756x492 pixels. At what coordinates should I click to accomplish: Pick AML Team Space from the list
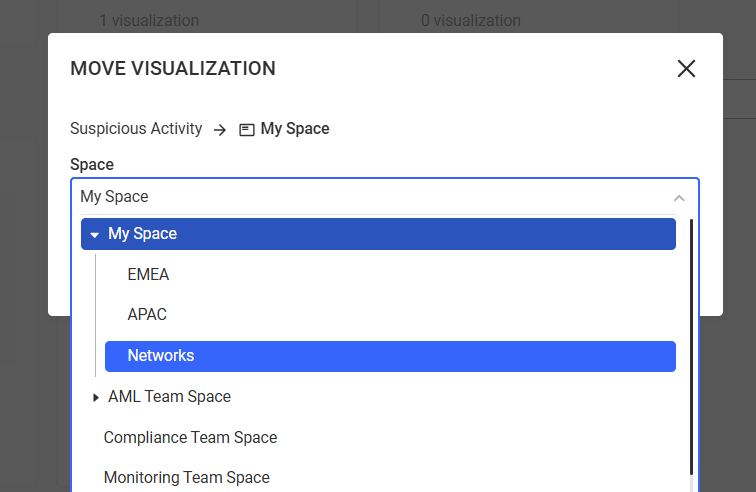click(169, 397)
